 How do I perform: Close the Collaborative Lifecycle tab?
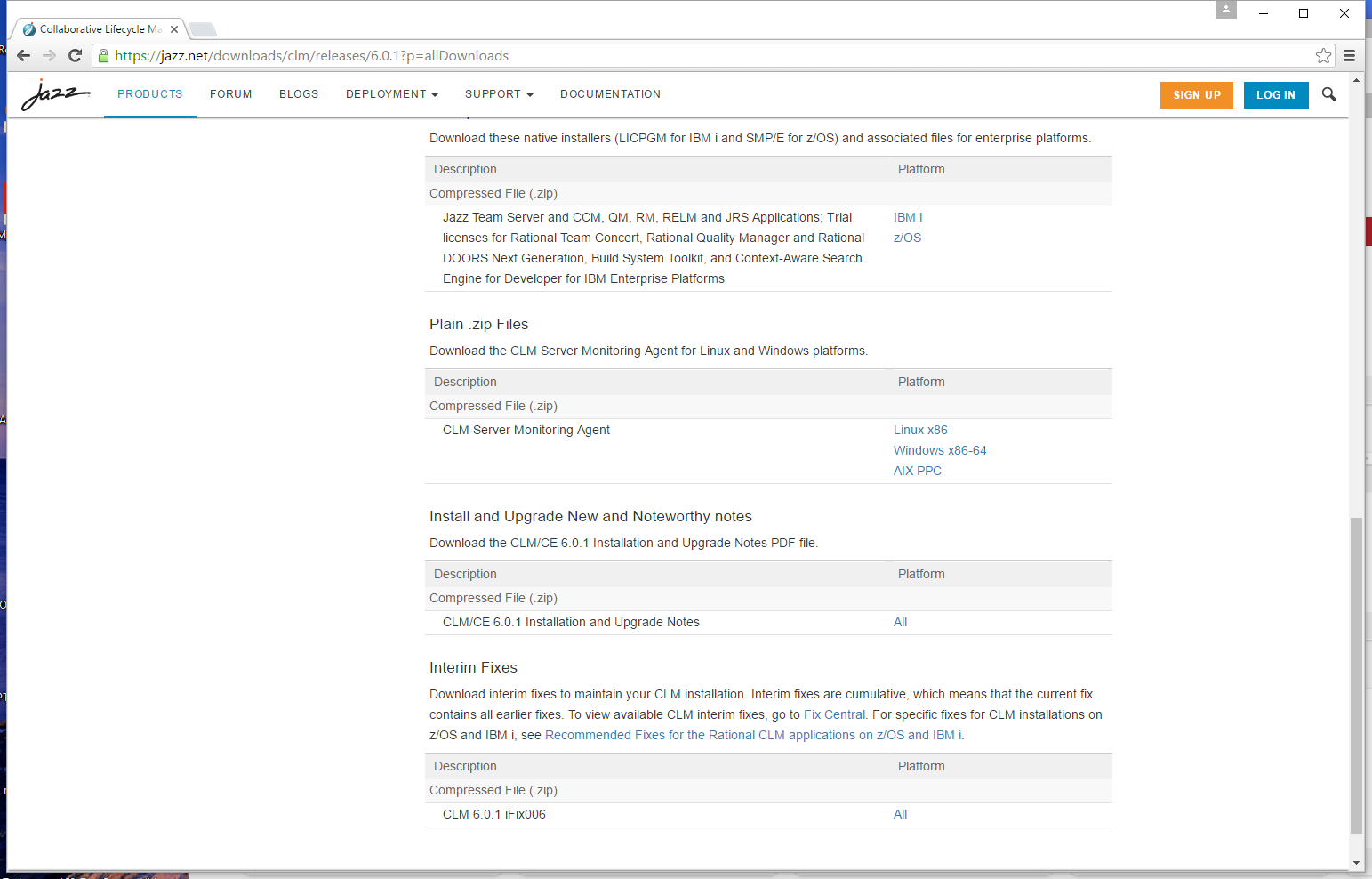(174, 29)
